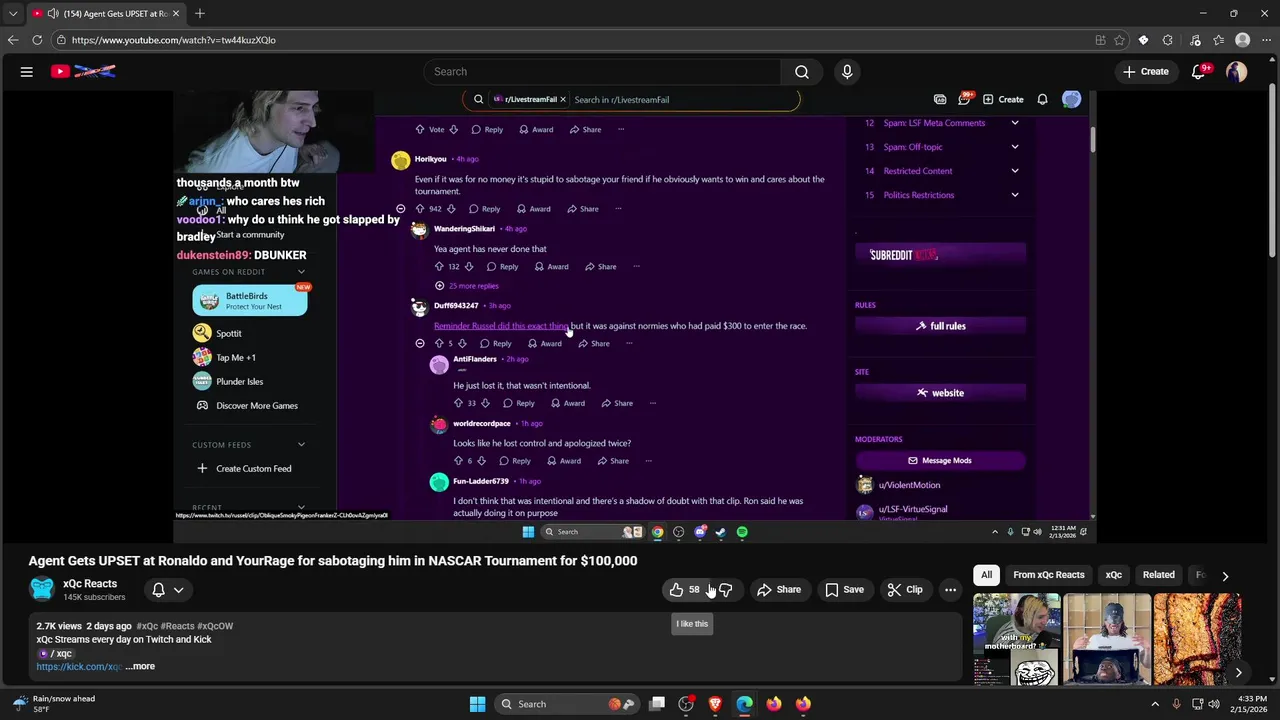Expand rule 12 Spam: LSF Meta Comments

point(1014,123)
